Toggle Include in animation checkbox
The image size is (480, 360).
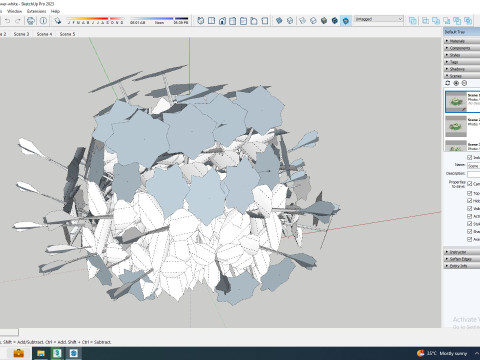(470, 157)
